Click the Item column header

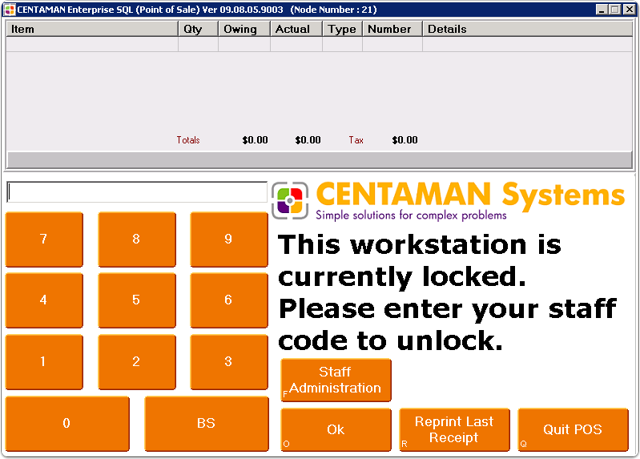tap(92, 29)
